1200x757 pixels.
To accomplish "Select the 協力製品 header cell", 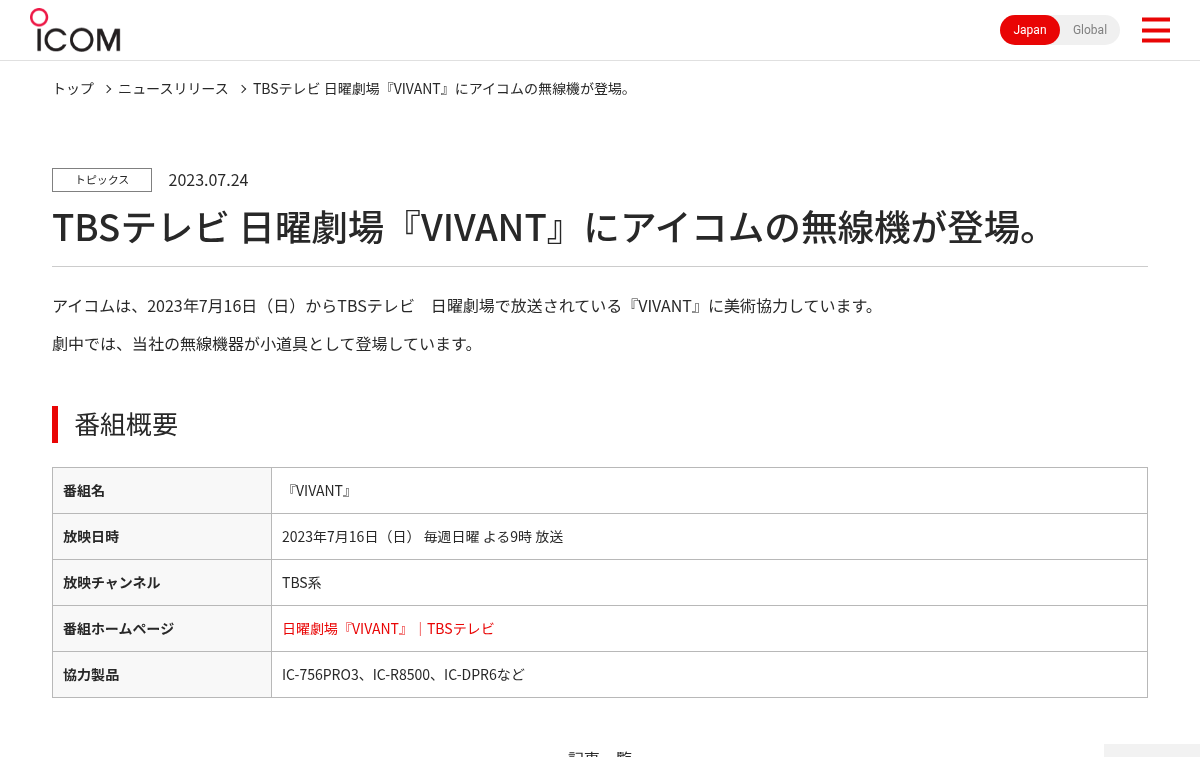I will pyautogui.click(x=162, y=675).
